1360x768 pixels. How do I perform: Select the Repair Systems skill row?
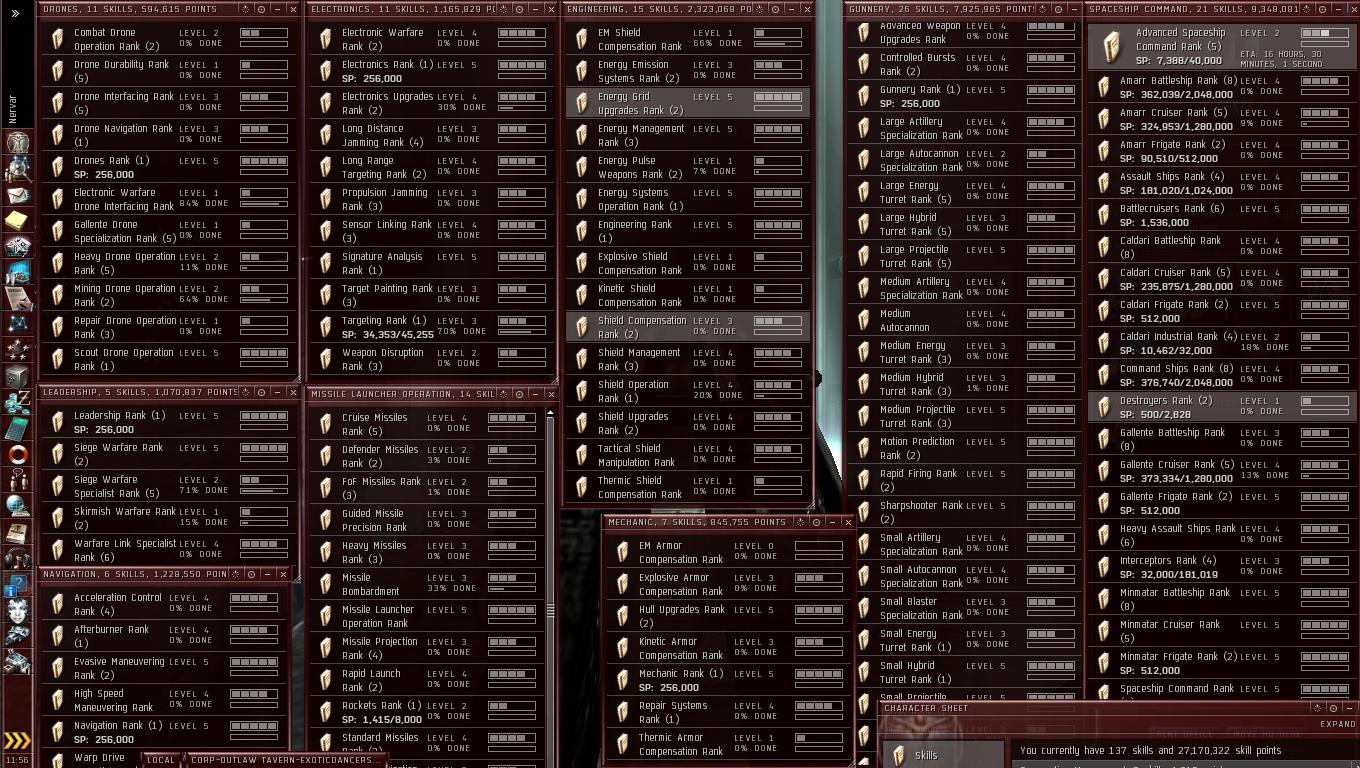pyautogui.click(x=730, y=712)
